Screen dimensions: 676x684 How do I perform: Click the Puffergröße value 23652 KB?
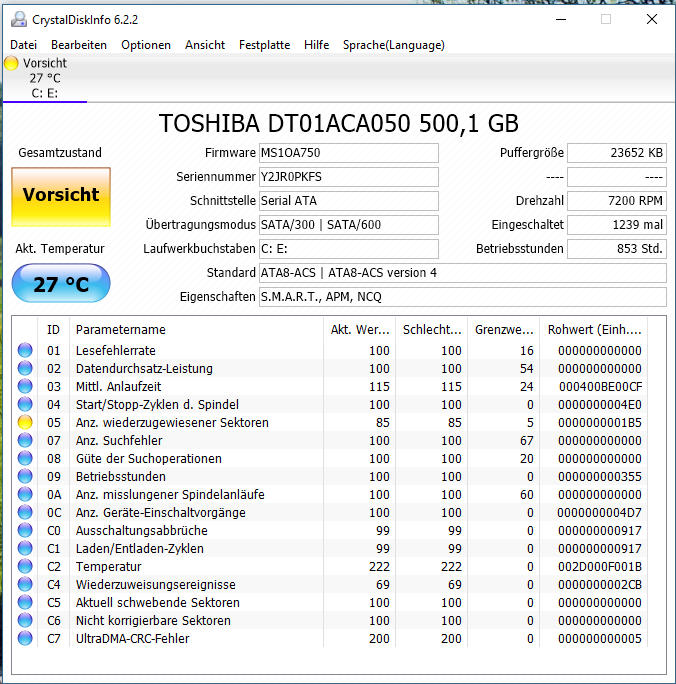(x=617, y=153)
